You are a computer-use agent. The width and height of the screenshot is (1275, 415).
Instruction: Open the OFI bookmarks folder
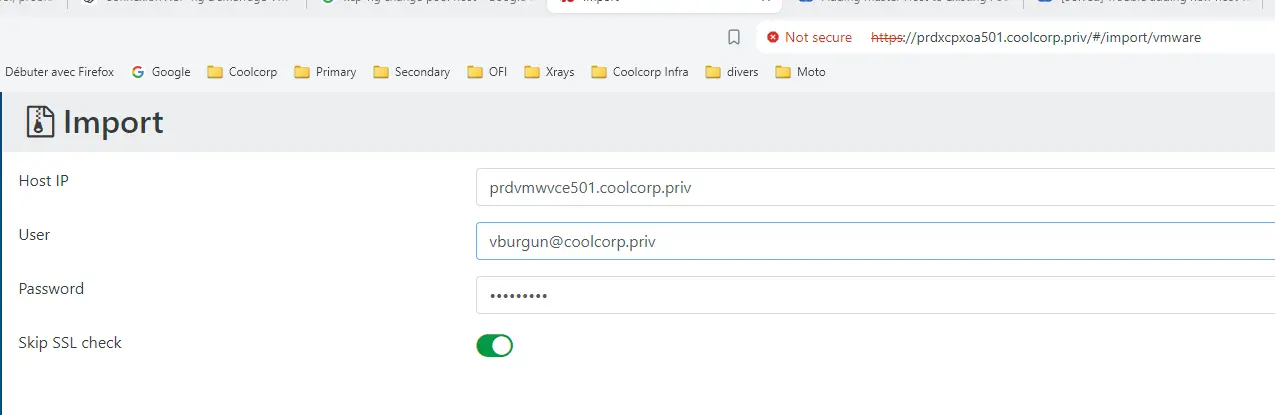pyautogui.click(x=487, y=72)
